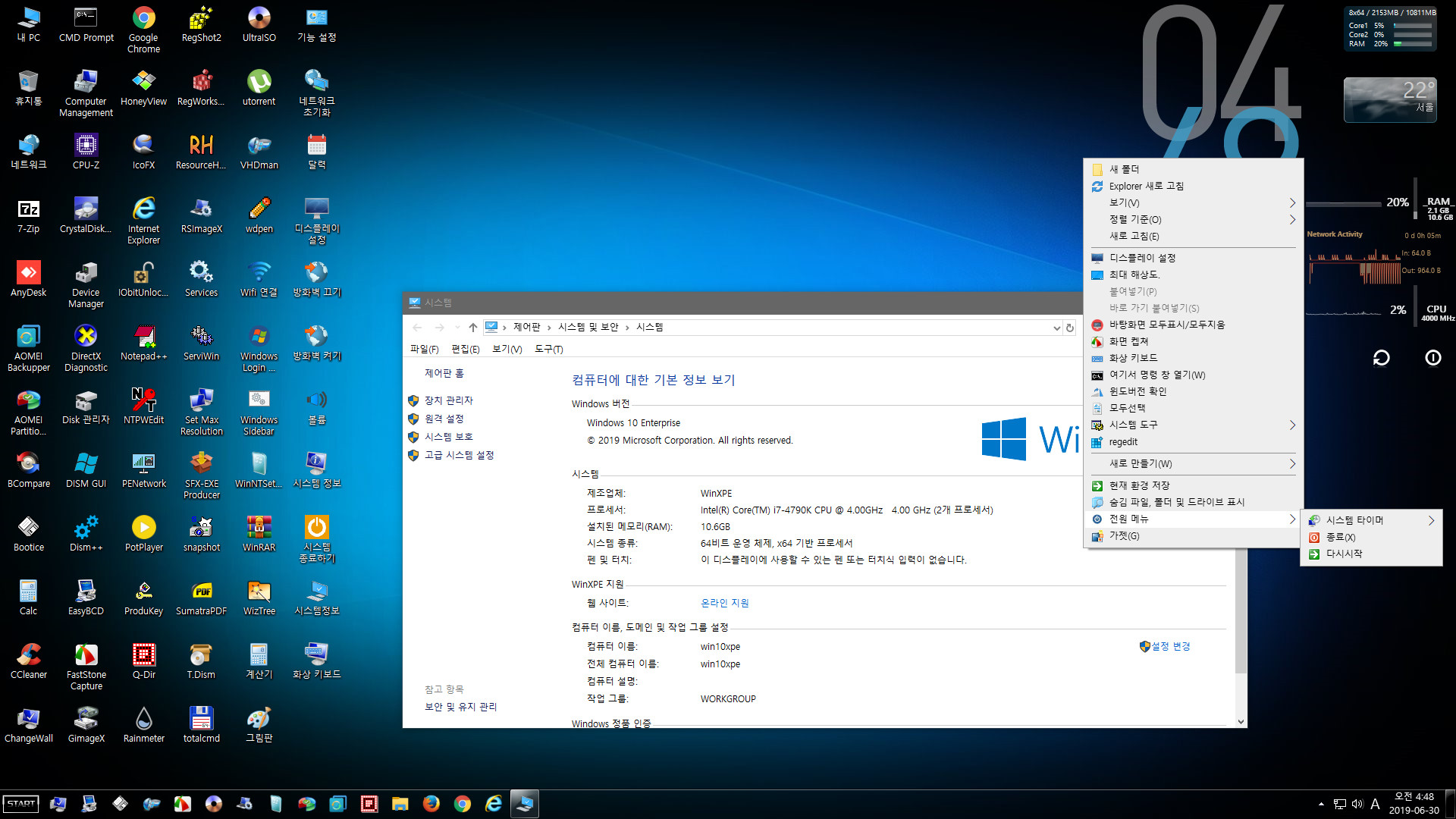
Task: Open 도구(T) menu in 시스템 window
Action: click(x=548, y=349)
